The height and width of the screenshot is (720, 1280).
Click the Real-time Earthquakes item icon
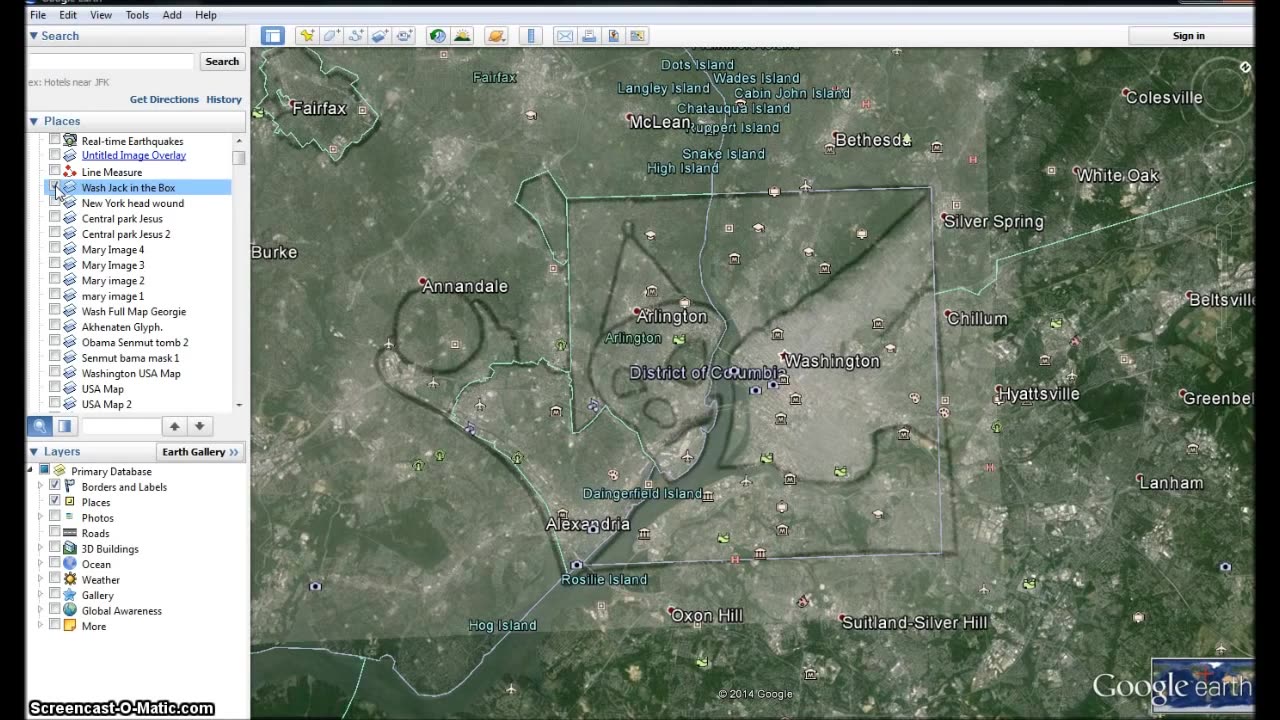coord(70,141)
